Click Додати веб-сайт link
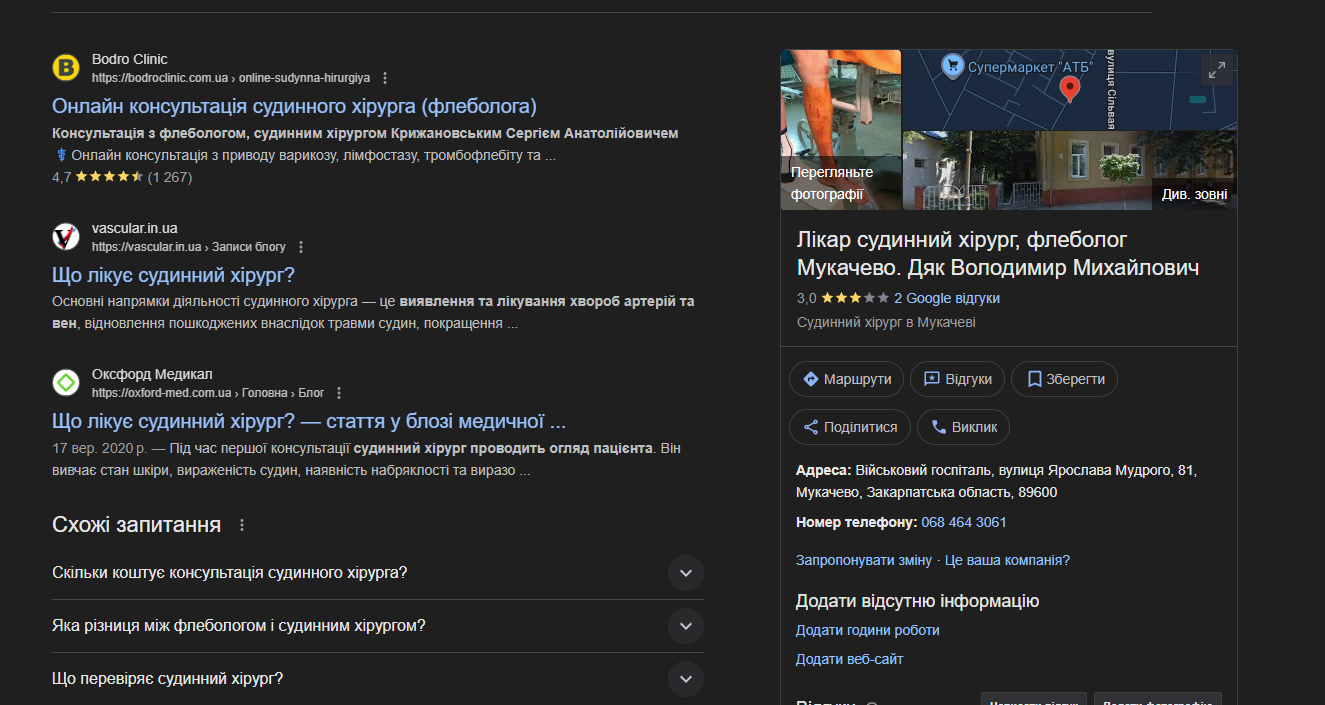1325x705 pixels. [x=850, y=659]
